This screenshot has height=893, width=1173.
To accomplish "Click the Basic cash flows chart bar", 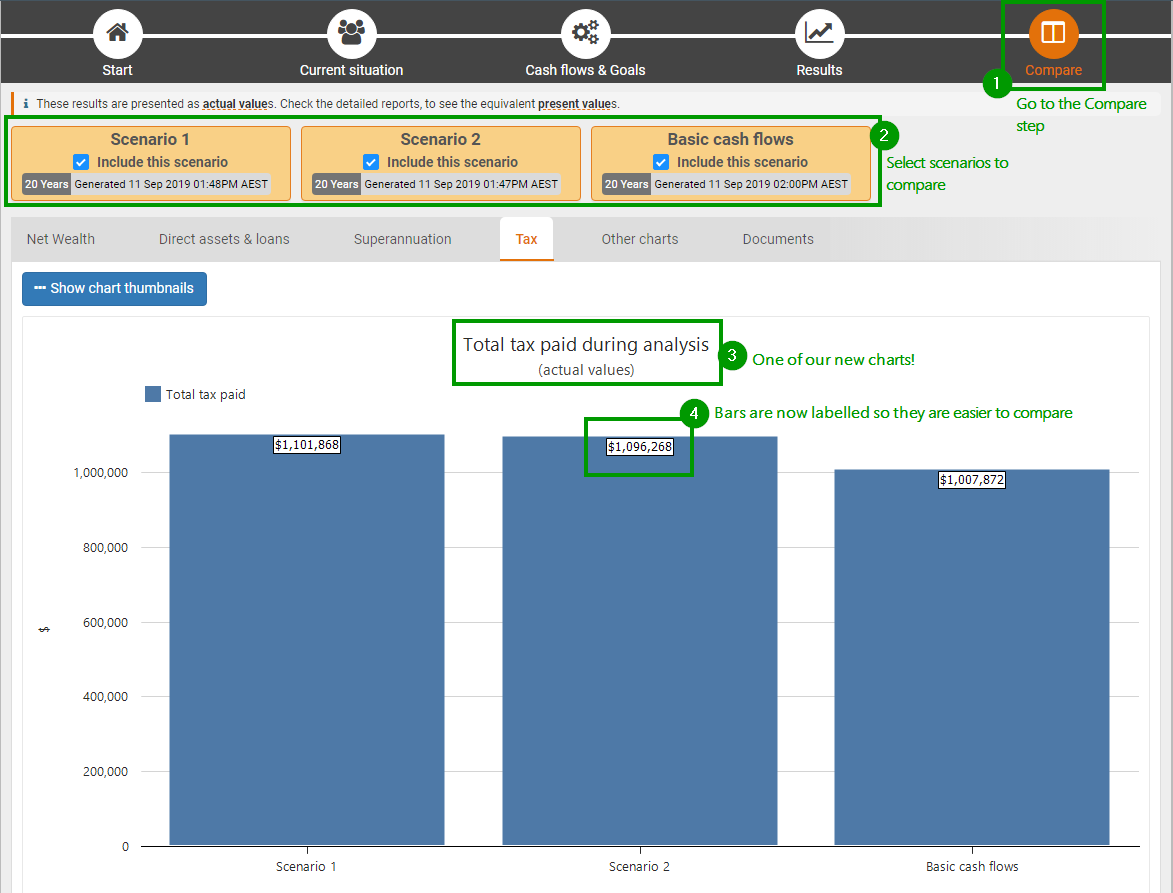I will [x=971, y=660].
